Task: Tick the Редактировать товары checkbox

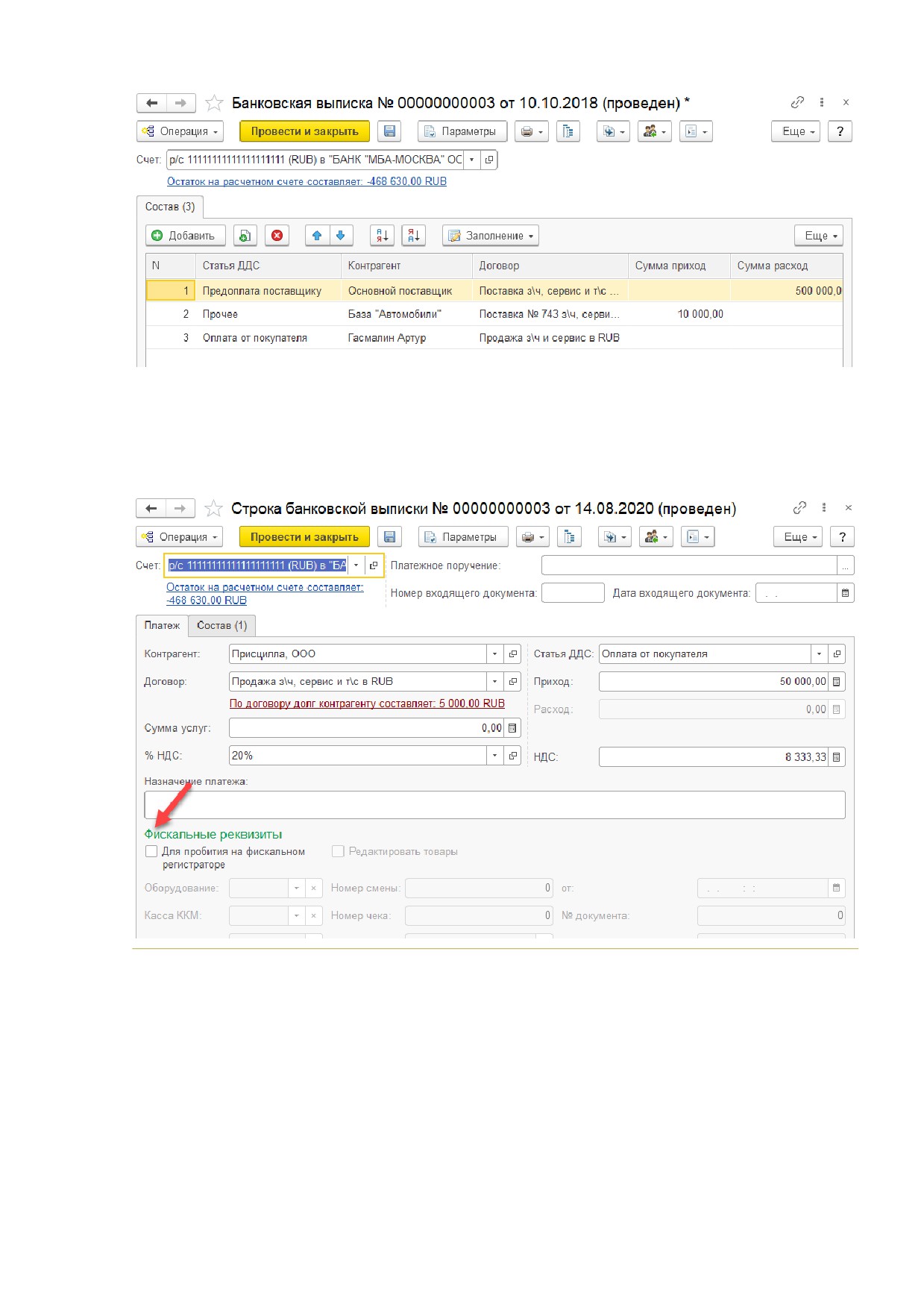Action: 338,851
